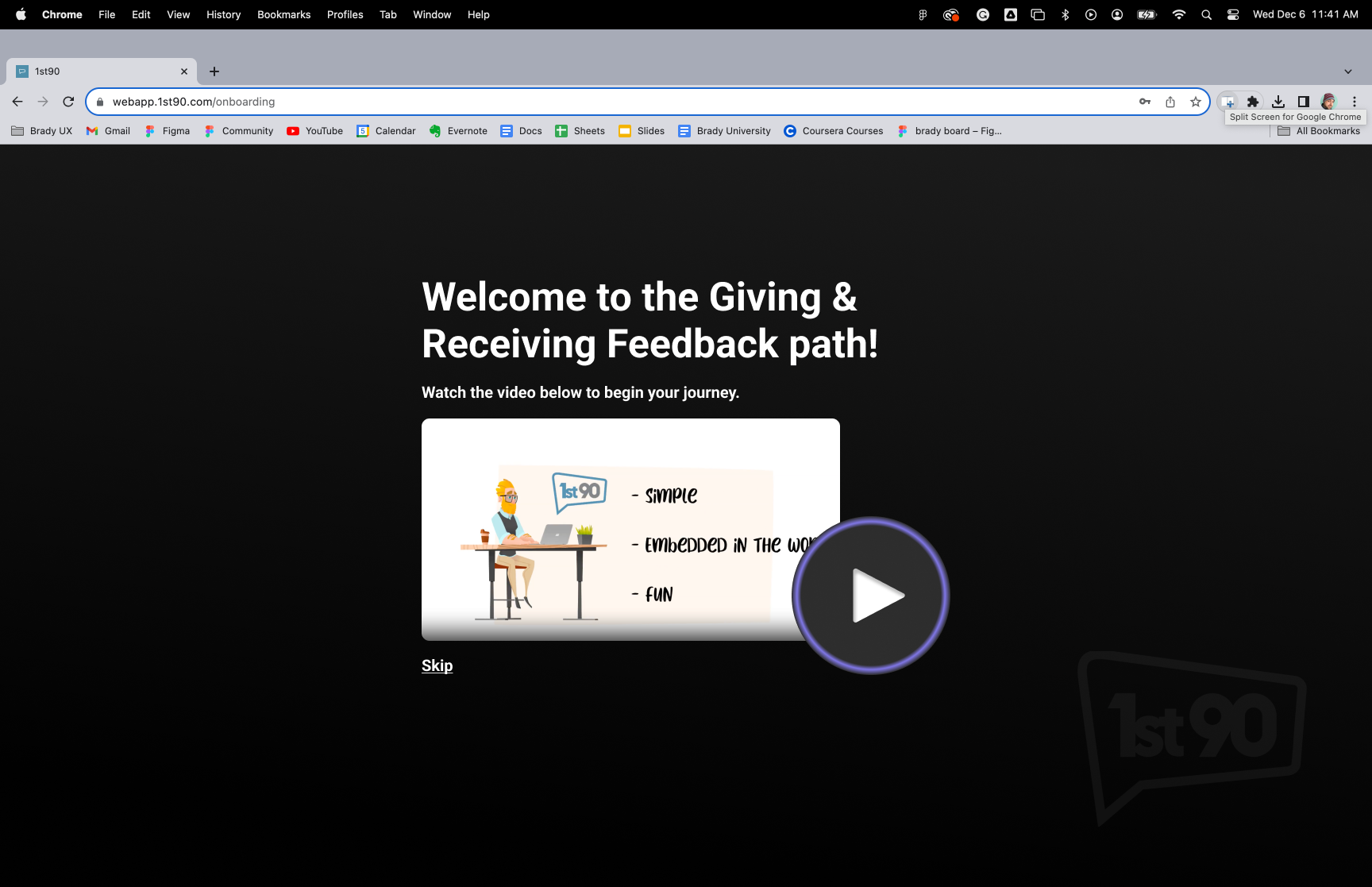The image size is (1372, 887).
Task: Open the View menu
Action: tap(179, 14)
